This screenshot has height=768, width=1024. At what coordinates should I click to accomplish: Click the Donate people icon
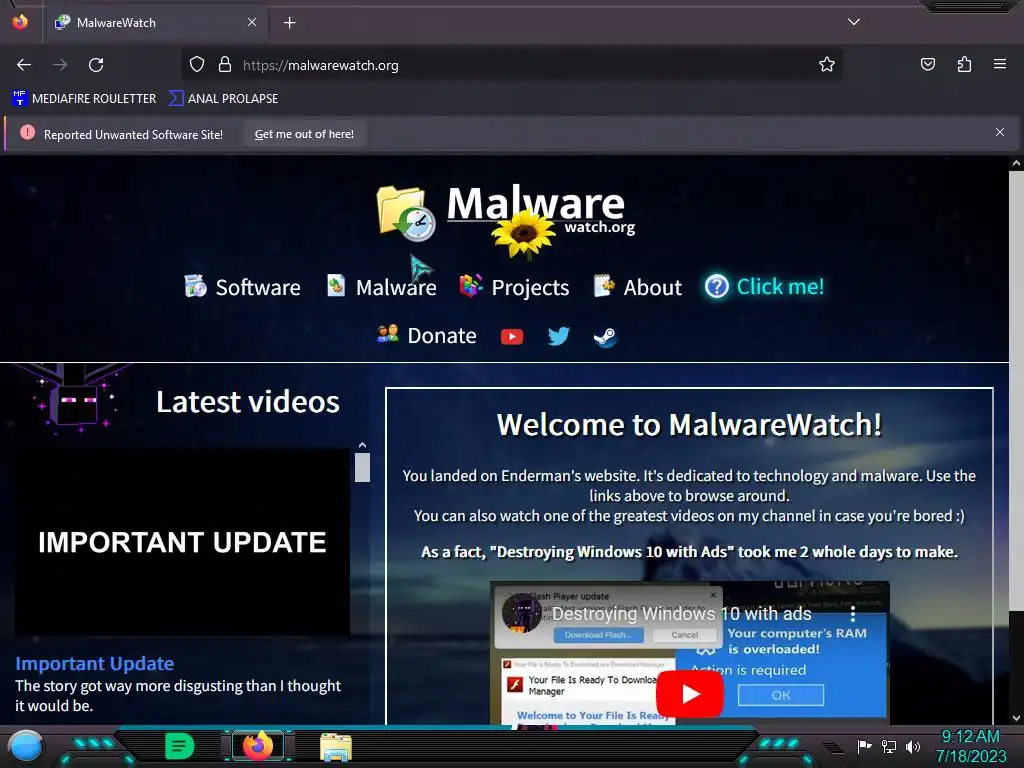point(388,334)
